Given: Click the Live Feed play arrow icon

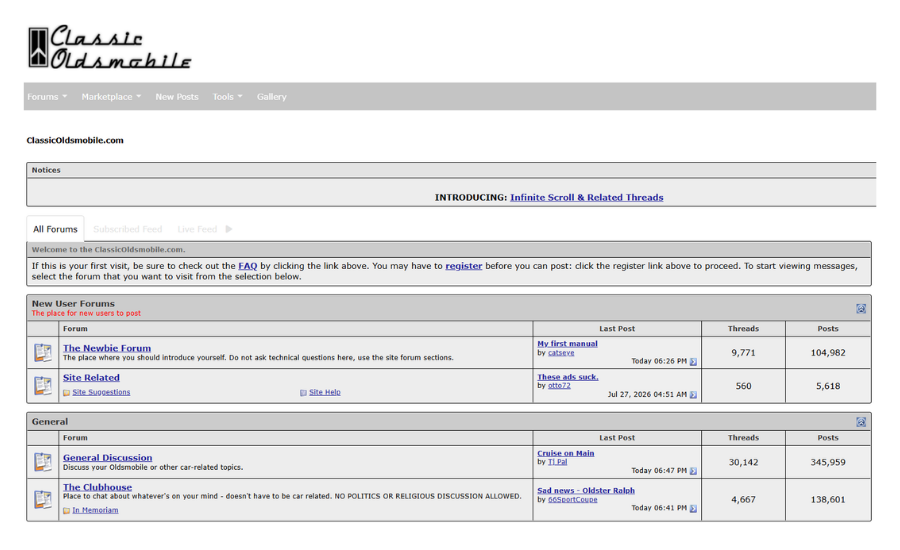Looking at the screenshot, I should [x=228, y=229].
